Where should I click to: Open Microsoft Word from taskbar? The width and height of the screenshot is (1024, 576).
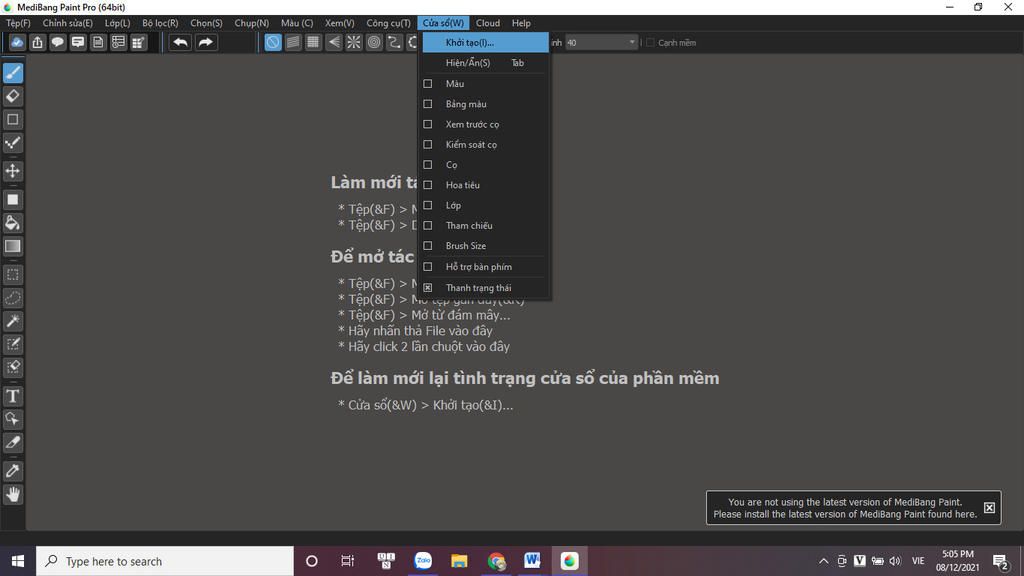[532, 561]
